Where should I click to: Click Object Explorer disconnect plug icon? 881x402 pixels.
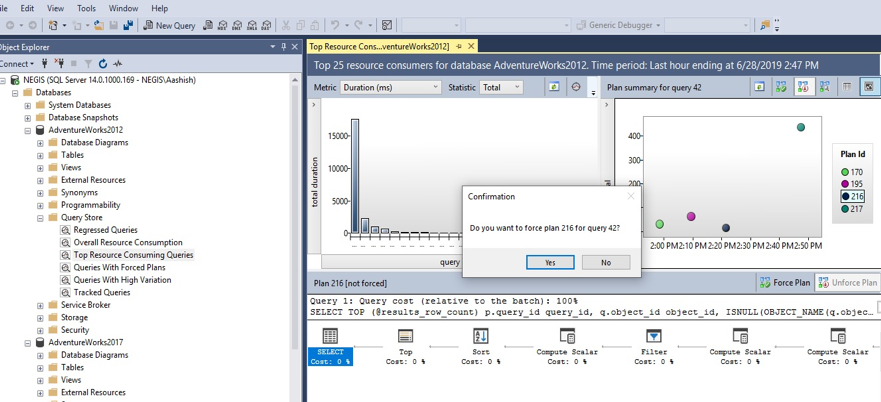click(60, 64)
